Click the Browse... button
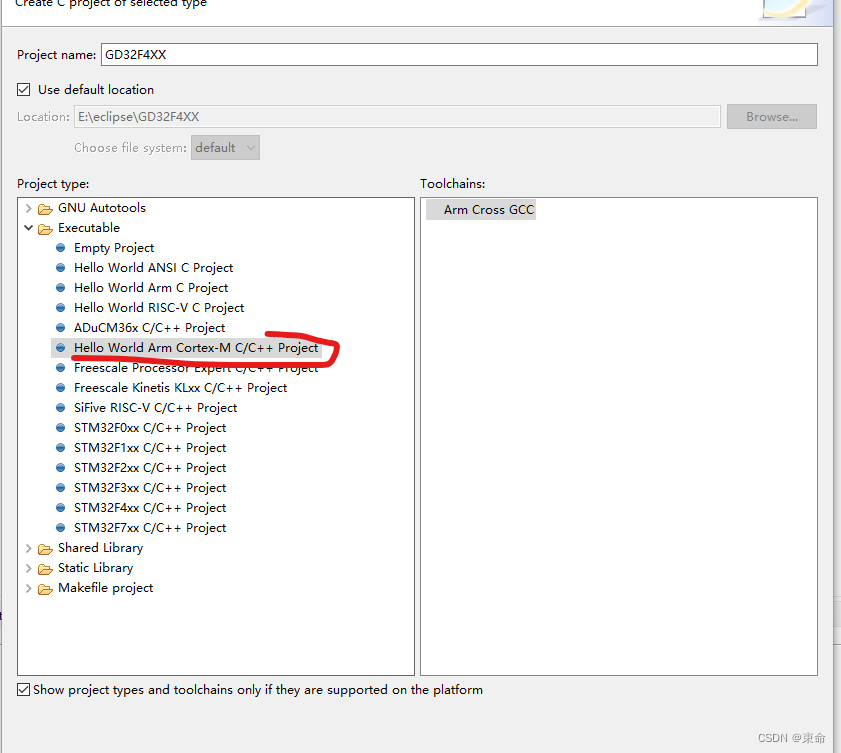The height and width of the screenshot is (753, 841). pyautogui.click(x=771, y=117)
